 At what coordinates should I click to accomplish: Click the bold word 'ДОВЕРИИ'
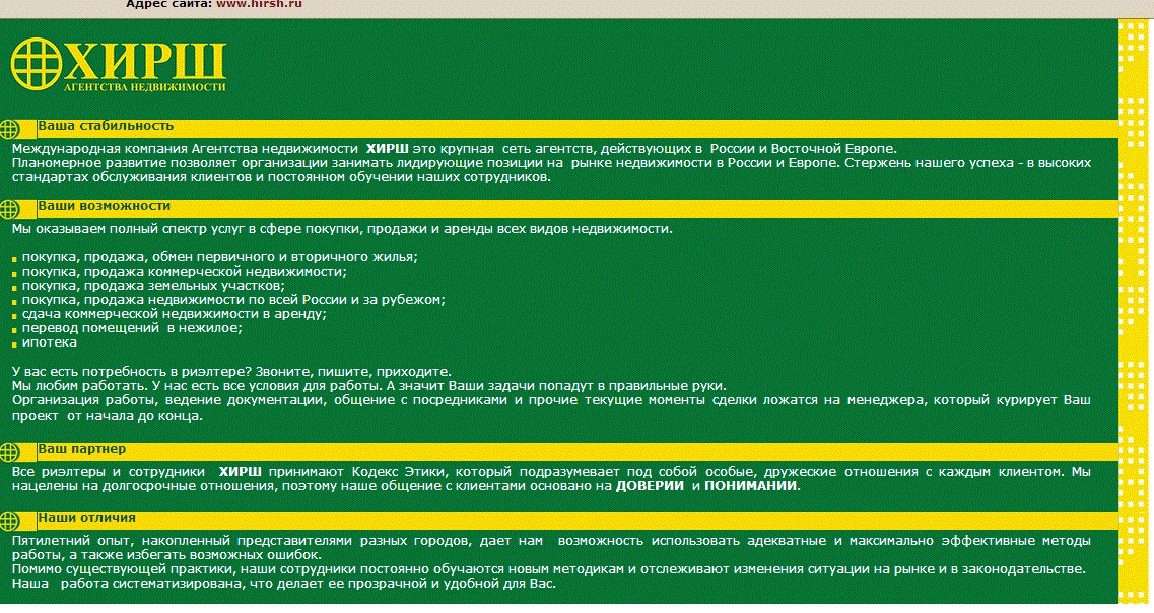tap(650, 486)
